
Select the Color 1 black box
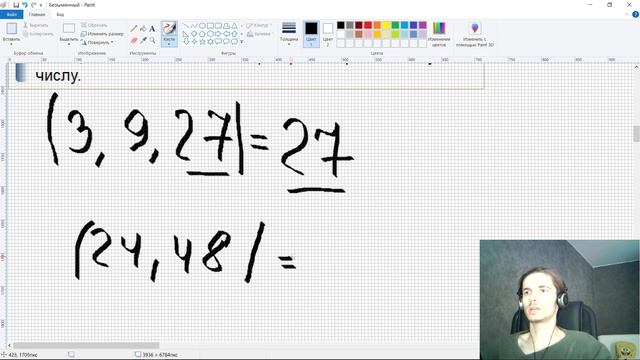[311, 28]
